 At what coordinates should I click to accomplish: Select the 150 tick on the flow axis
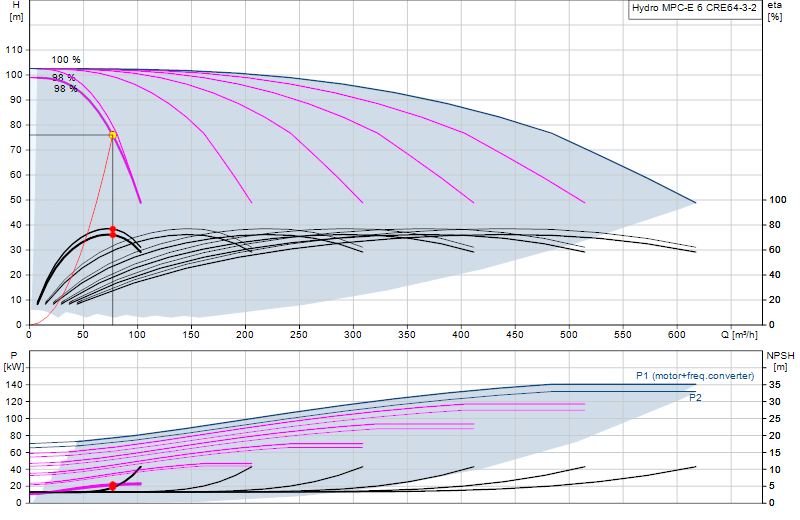pyautogui.click(x=191, y=335)
